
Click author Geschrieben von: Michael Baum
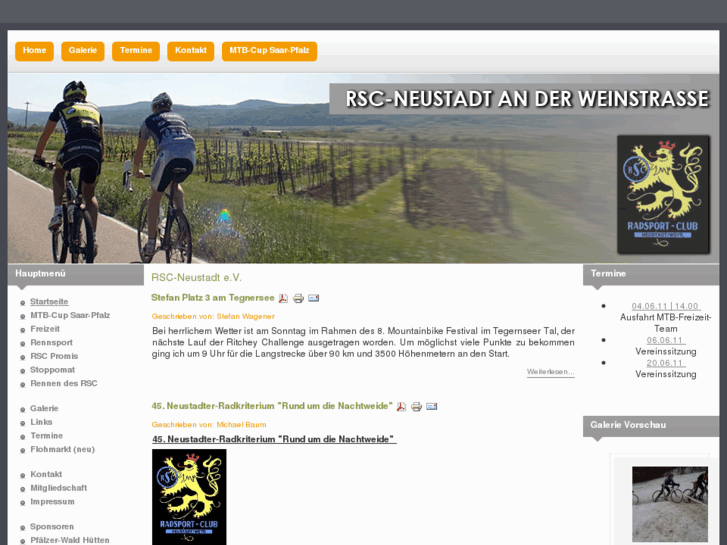(209, 425)
